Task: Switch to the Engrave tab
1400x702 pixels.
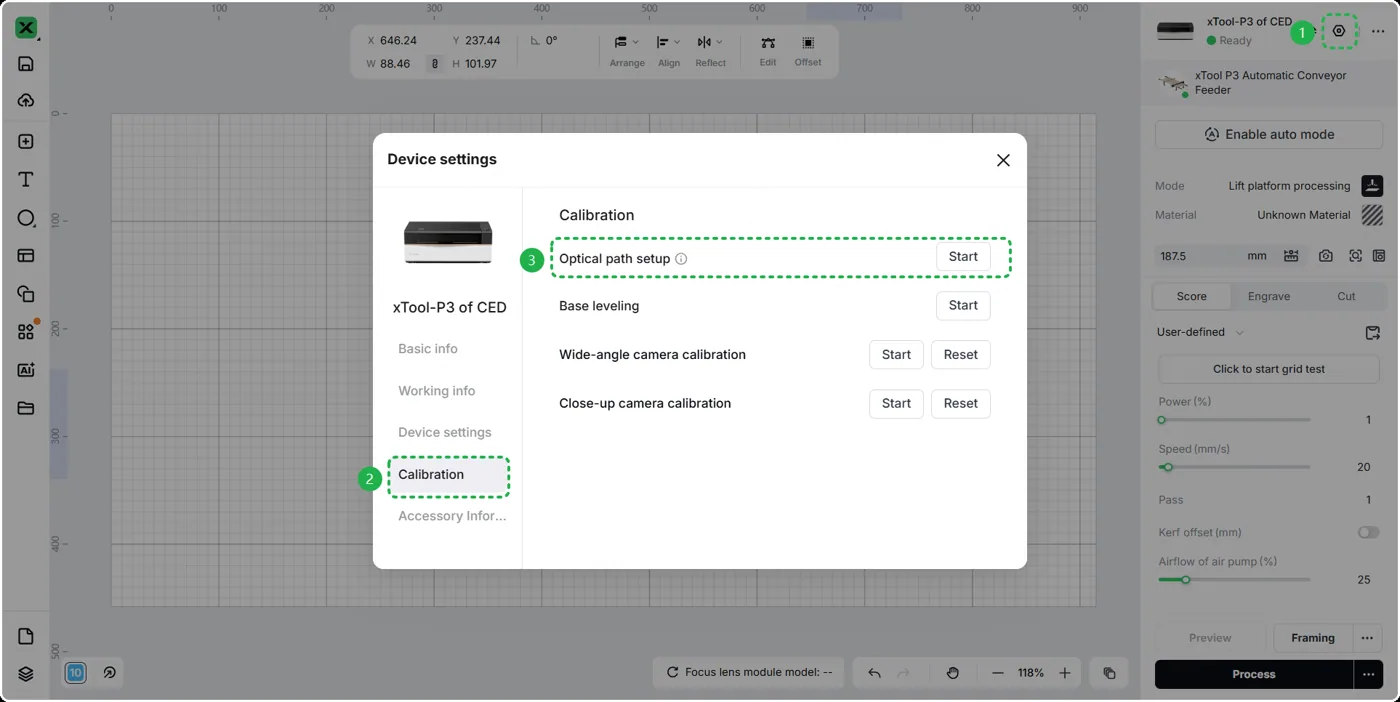Action: tap(1269, 296)
